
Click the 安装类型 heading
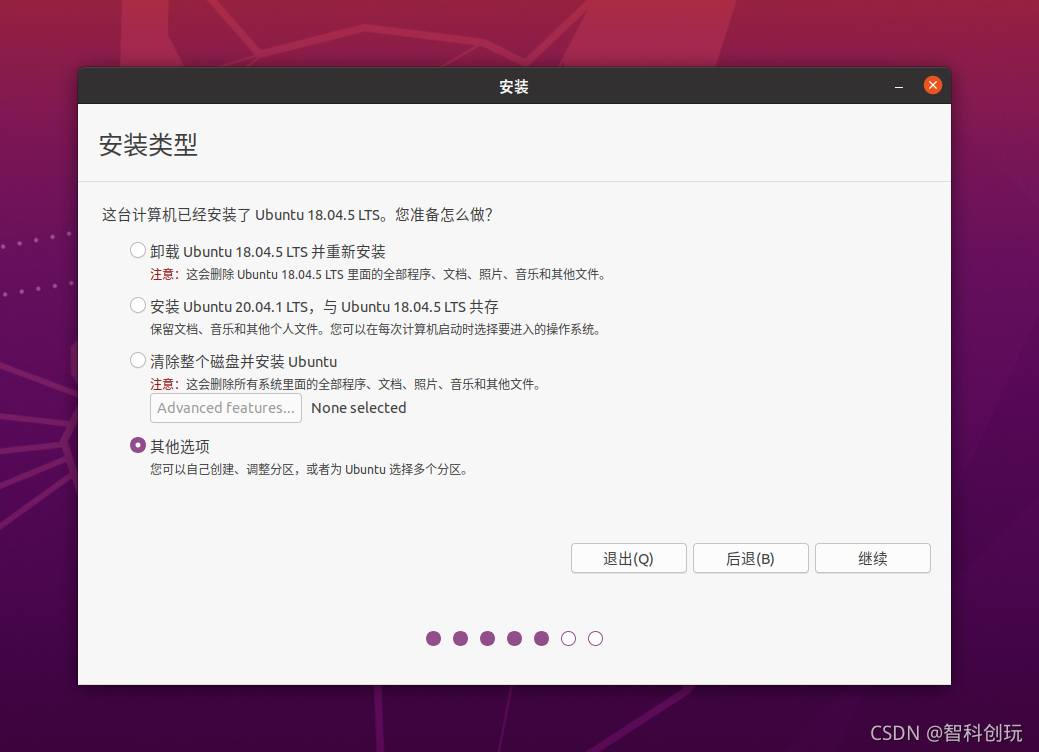click(148, 144)
